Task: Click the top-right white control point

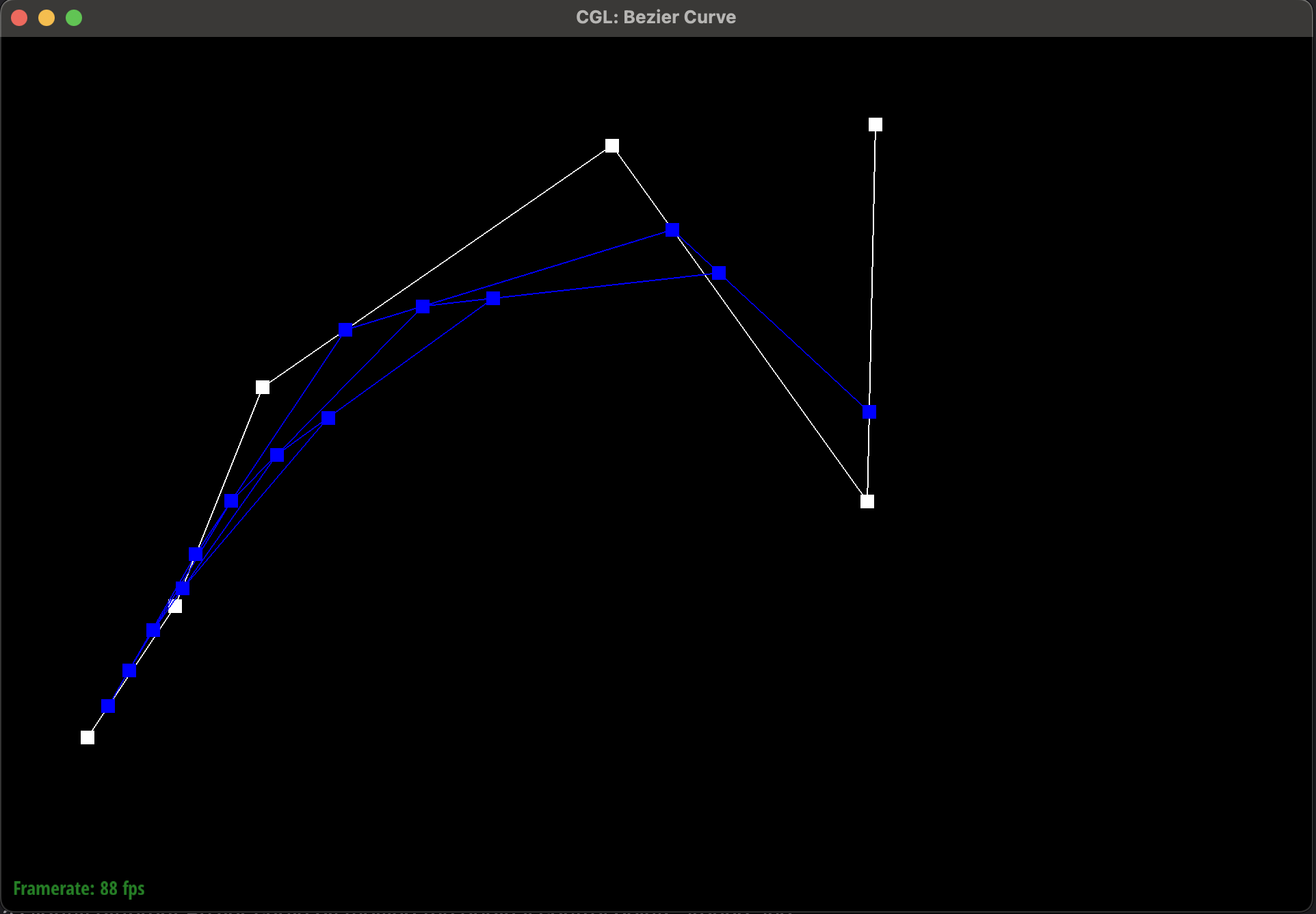Action: tap(875, 125)
